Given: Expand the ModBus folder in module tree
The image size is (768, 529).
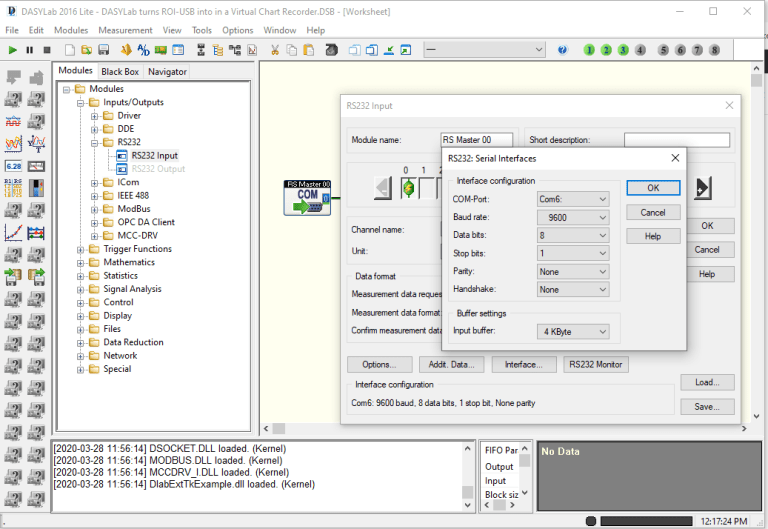Looking at the screenshot, I should coord(95,210).
